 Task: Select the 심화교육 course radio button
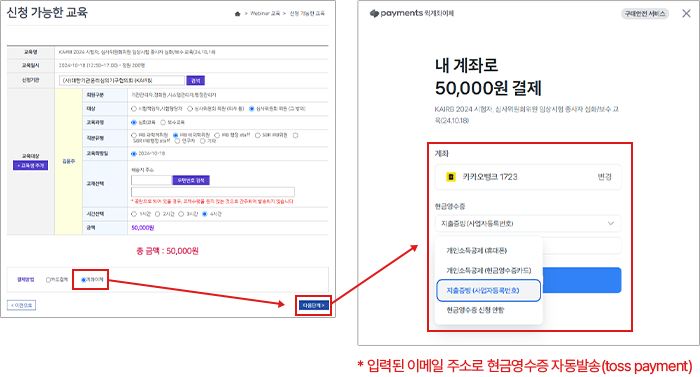pyautogui.click(x=133, y=122)
